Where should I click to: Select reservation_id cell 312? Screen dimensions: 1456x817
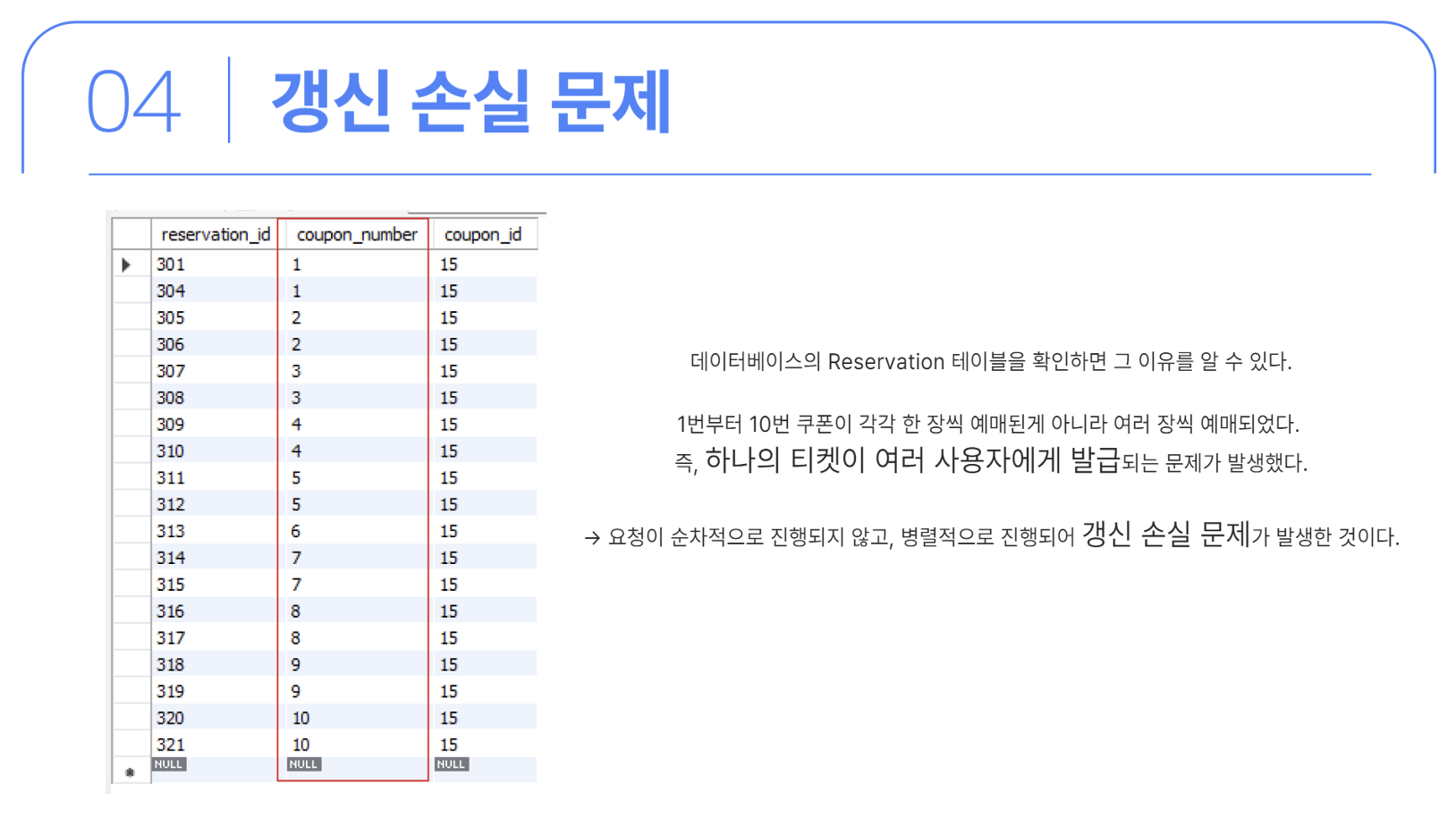pos(170,505)
